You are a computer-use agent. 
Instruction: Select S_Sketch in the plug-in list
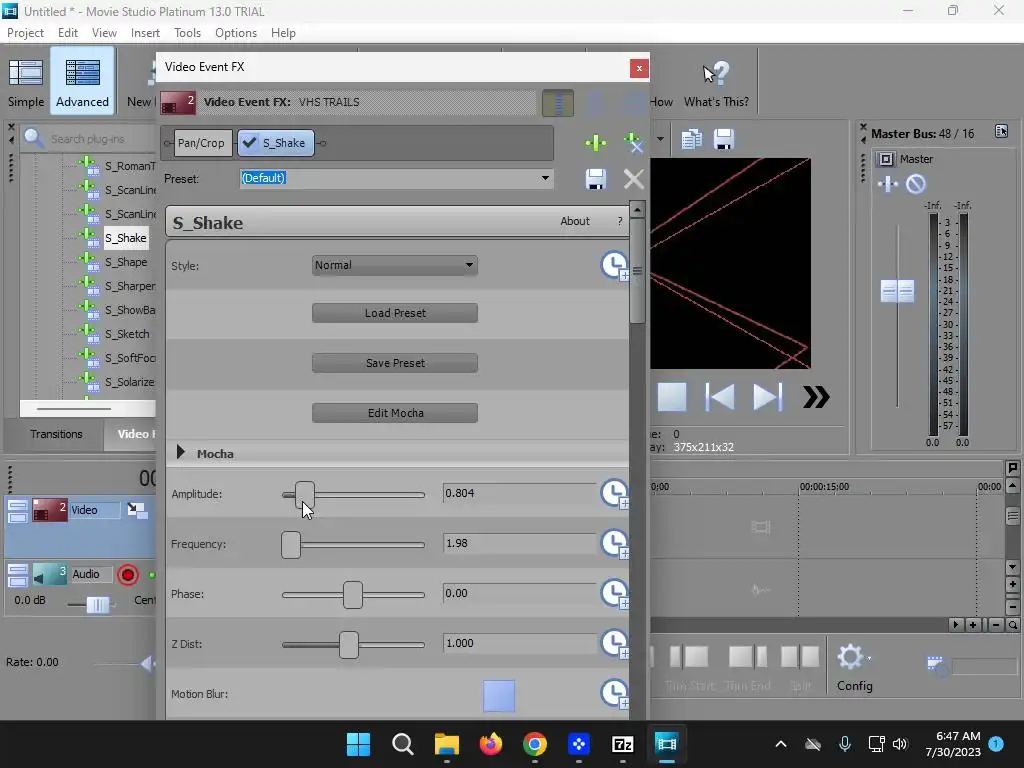coord(127,334)
